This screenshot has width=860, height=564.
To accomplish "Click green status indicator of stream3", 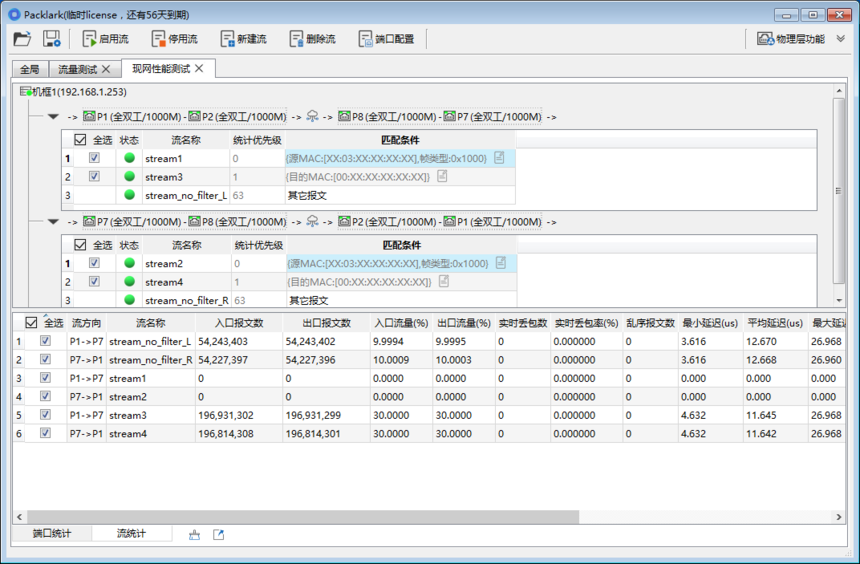I will [x=129, y=176].
